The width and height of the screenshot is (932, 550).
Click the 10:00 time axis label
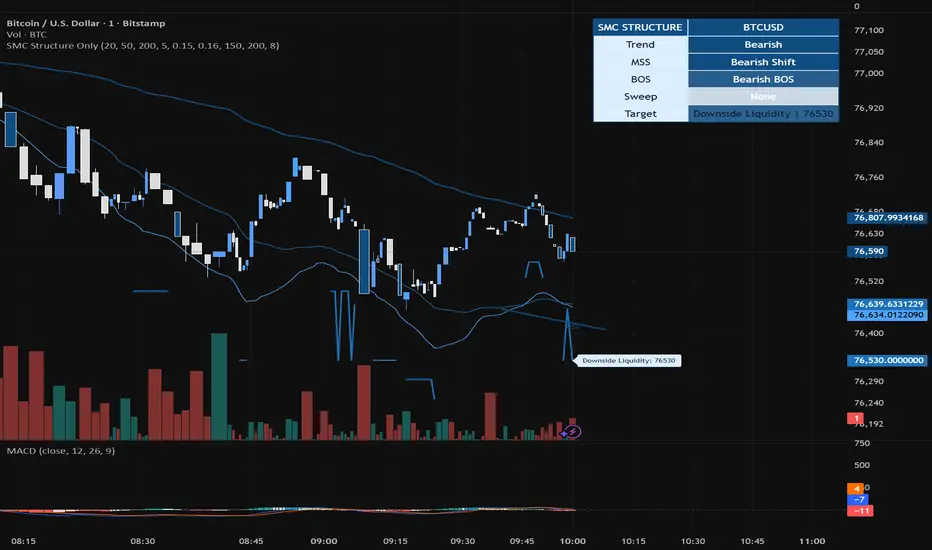(572, 541)
